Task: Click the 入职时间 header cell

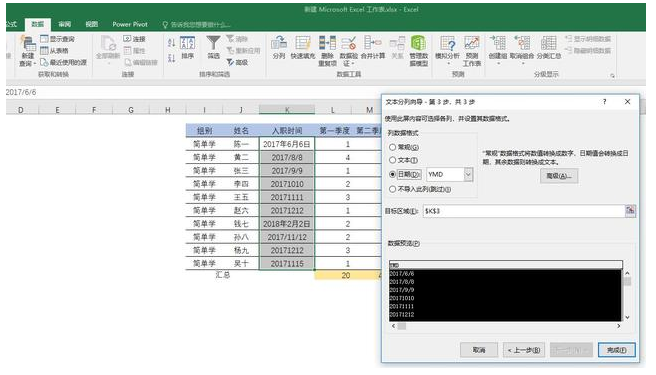Action: [287, 131]
